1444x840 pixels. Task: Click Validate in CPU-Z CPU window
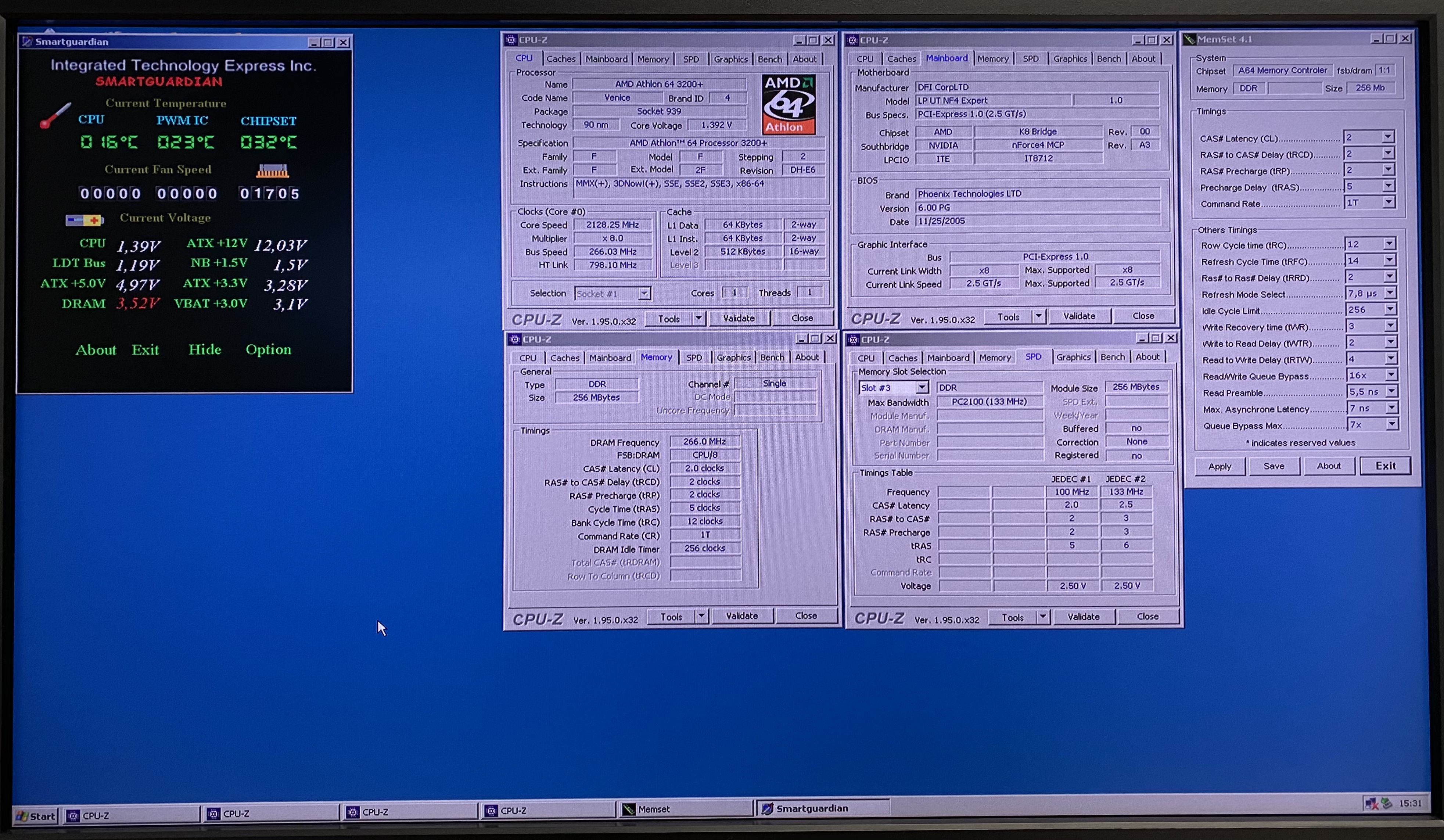click(739, 318)
